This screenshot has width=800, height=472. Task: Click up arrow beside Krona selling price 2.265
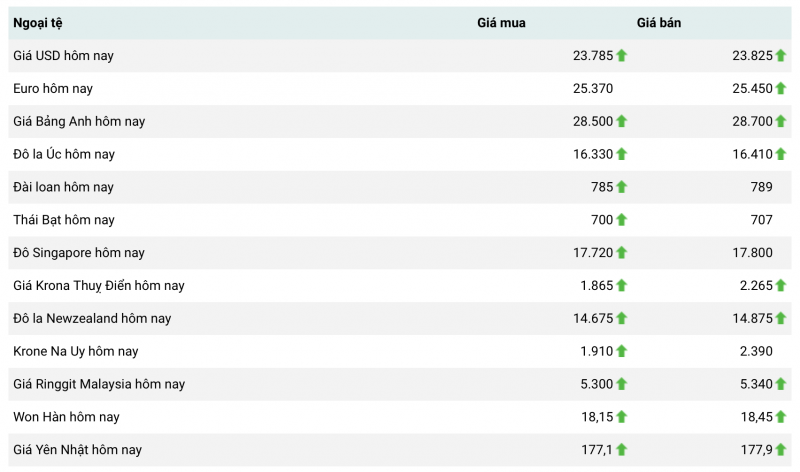781,286
